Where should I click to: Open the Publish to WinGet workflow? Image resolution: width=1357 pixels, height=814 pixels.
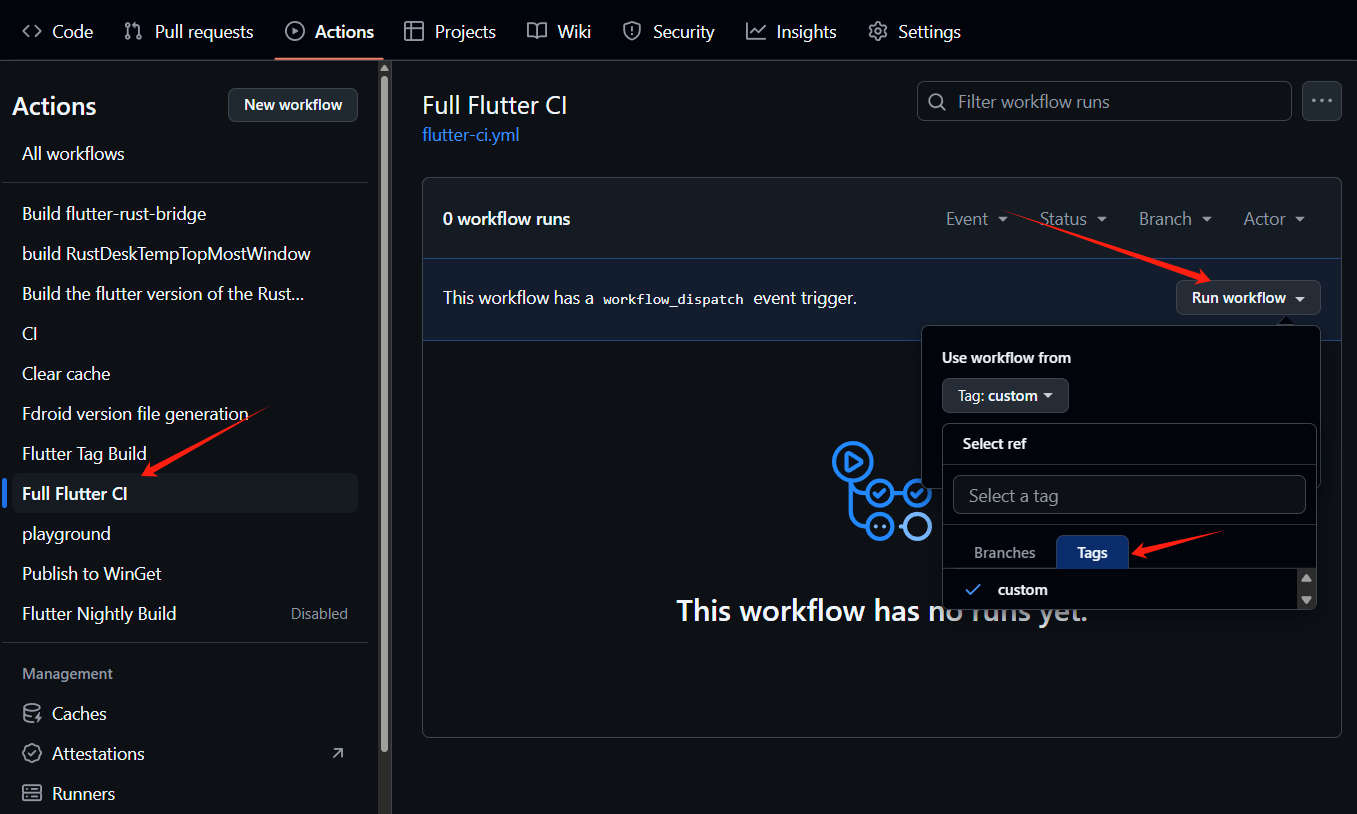coord(185,574)
